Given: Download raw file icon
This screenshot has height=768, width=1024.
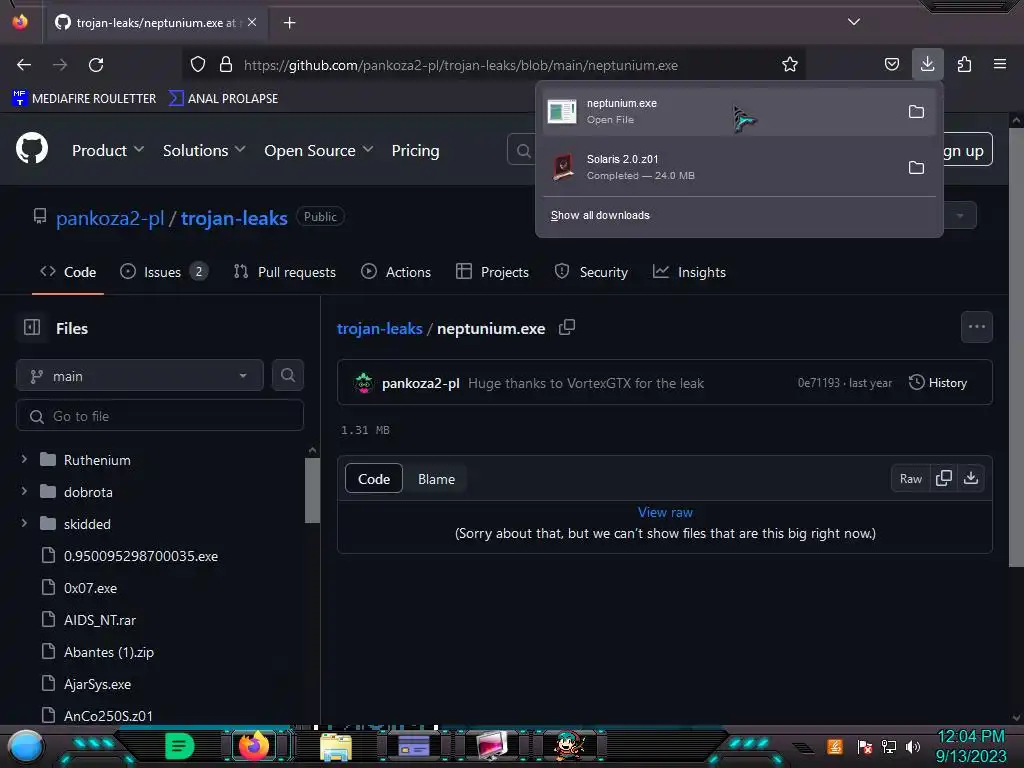Looking at the screenshot, I should (x=971, y=478).
